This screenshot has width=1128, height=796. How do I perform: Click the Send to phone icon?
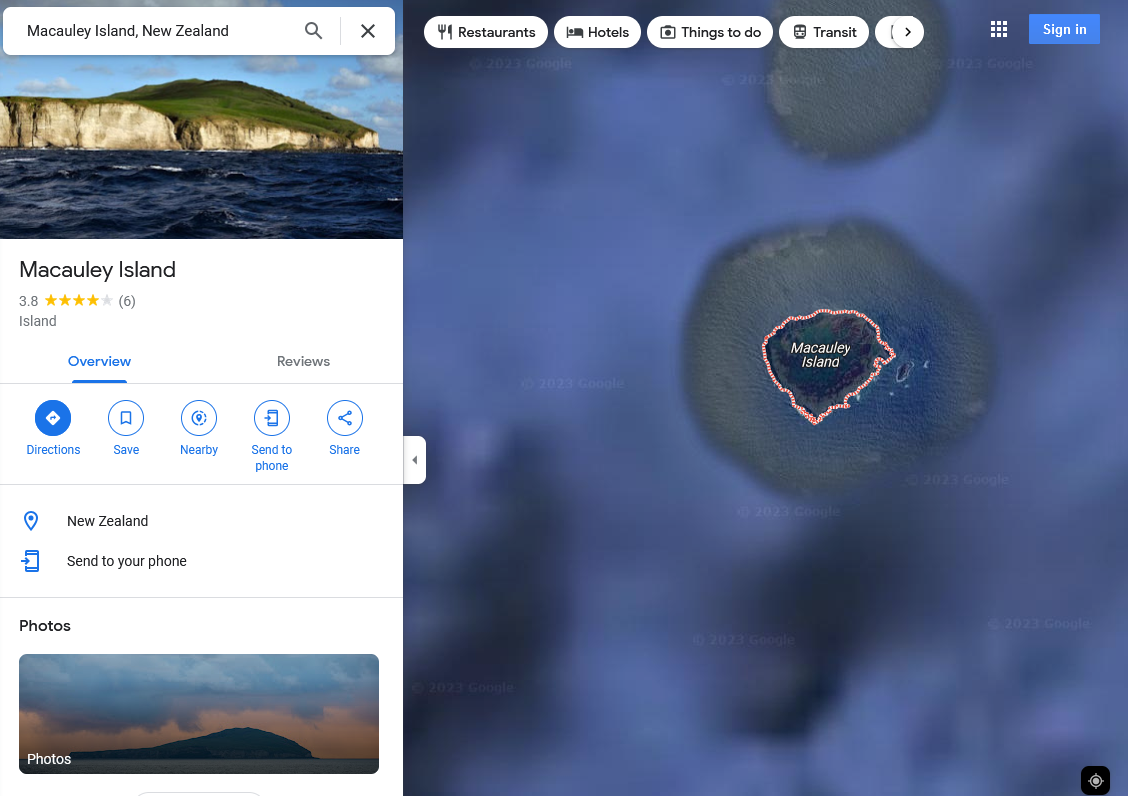pos(272,418)
